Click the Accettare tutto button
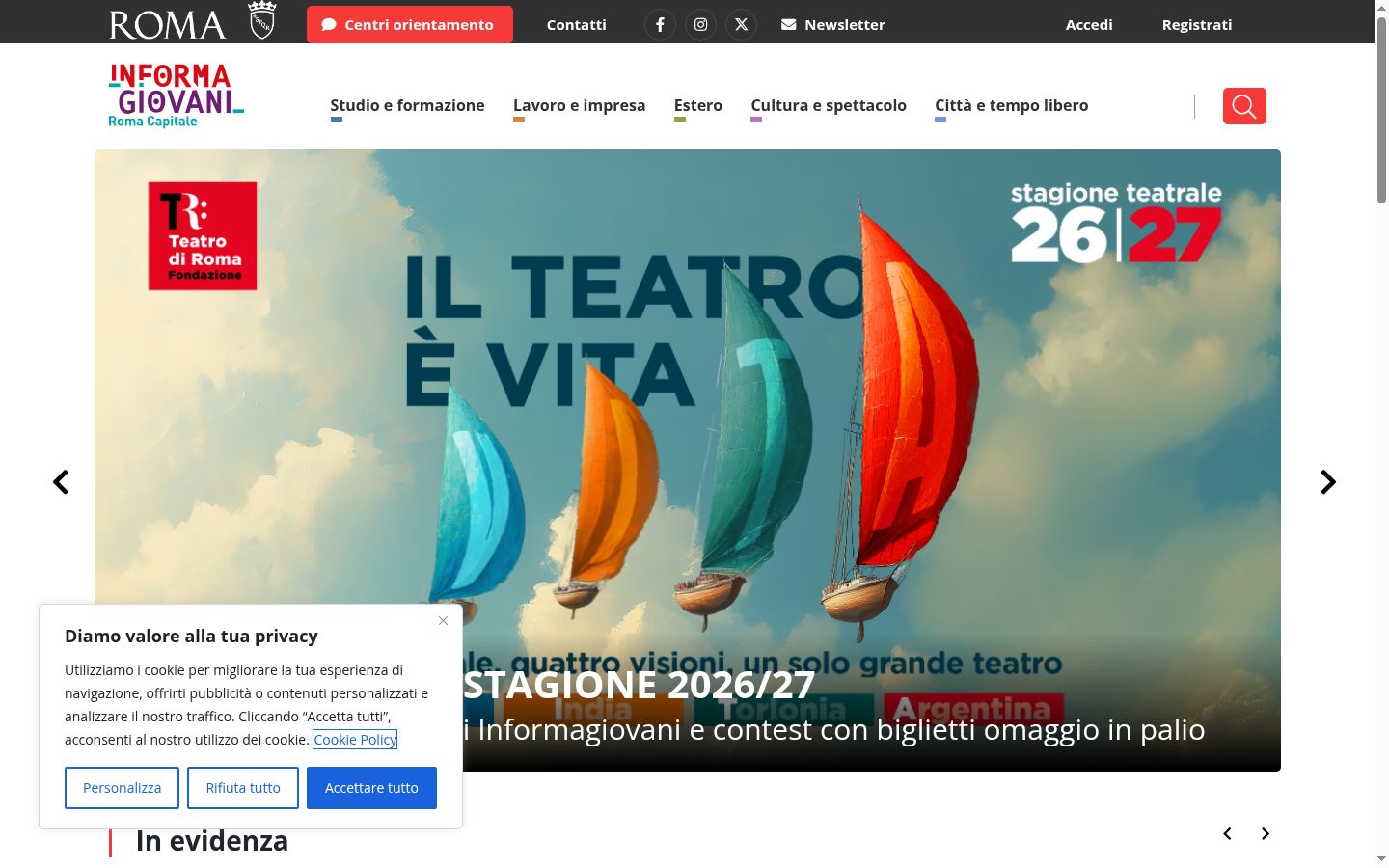This screenshot has height=868, width=1389. (371, 788)
